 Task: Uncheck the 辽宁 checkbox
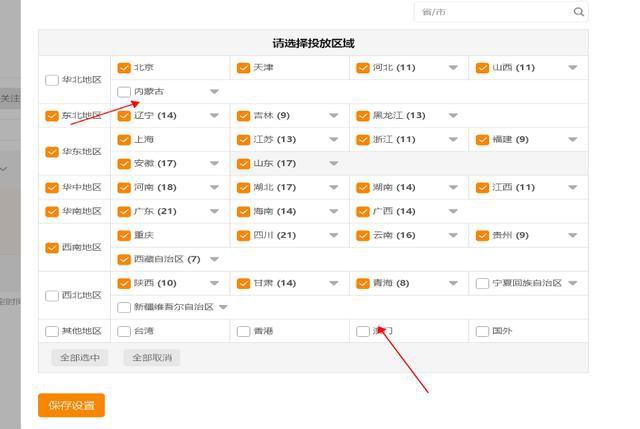(124, 116)
